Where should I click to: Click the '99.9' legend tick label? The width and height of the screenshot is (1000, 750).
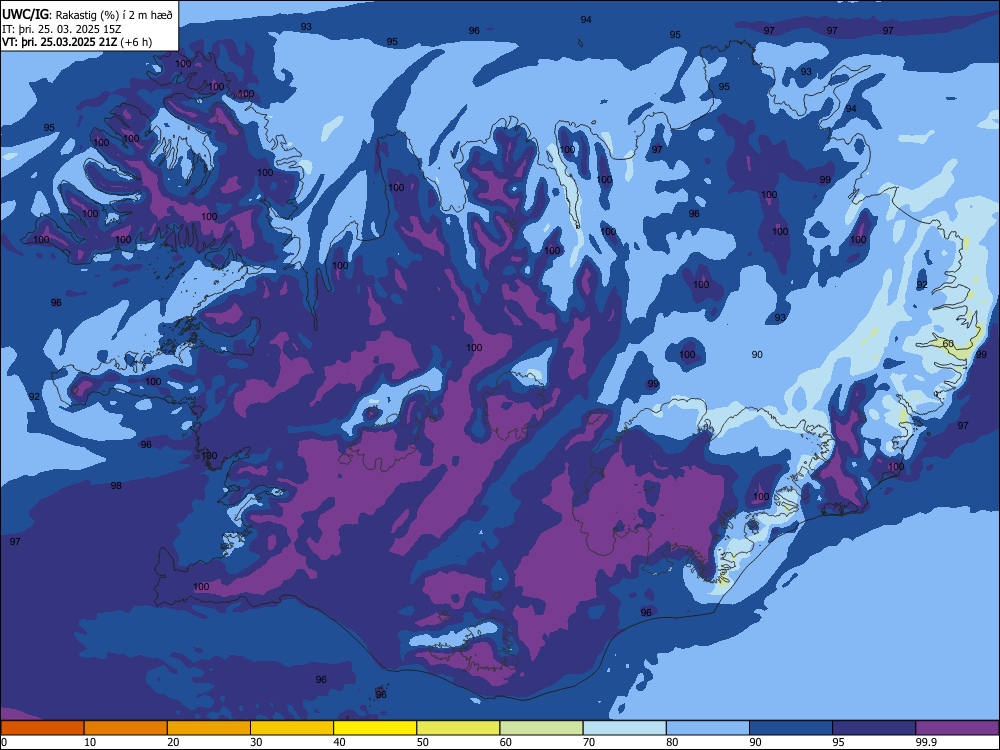(x=925, y=742)
